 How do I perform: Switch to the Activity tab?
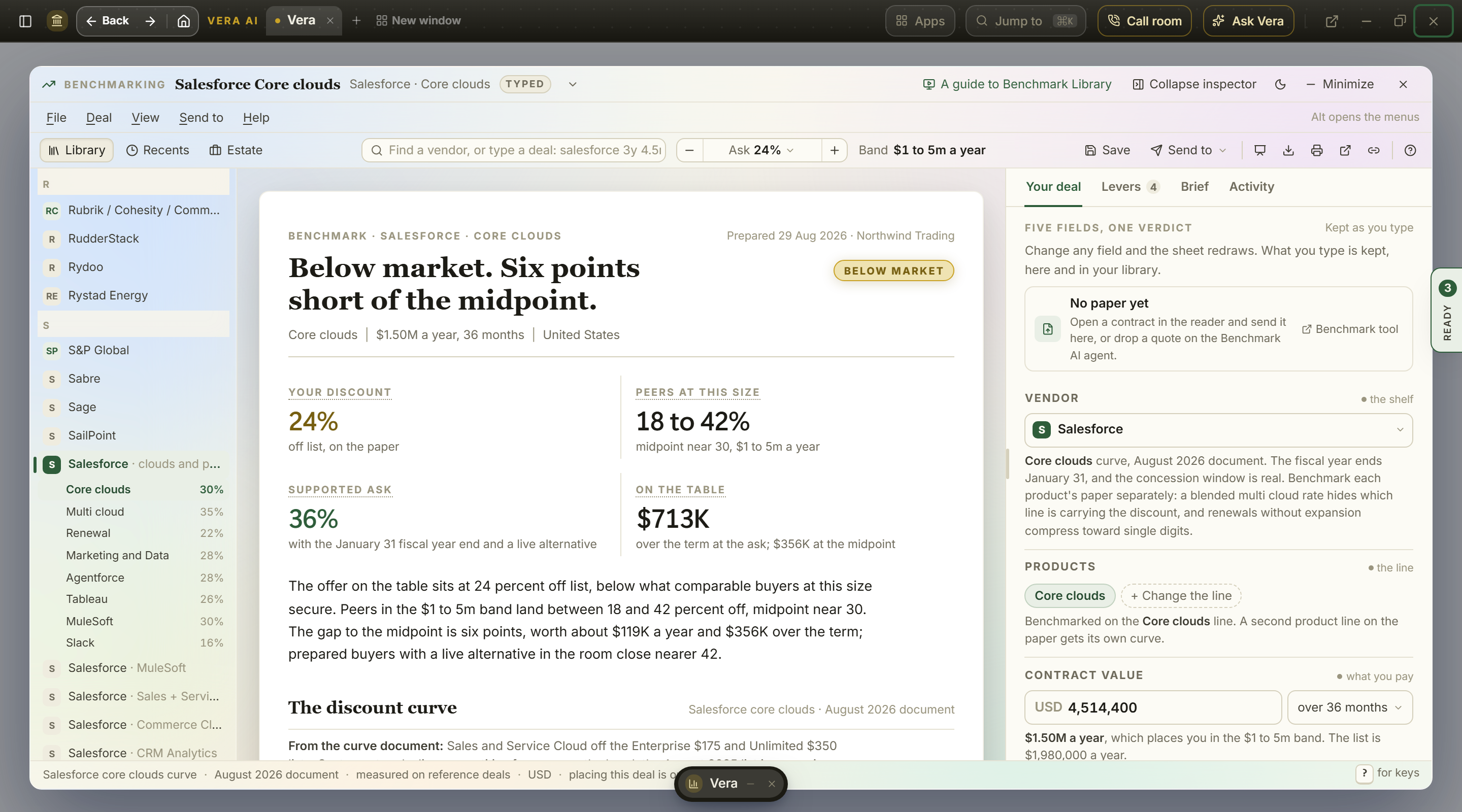(x=1251, y=187)
